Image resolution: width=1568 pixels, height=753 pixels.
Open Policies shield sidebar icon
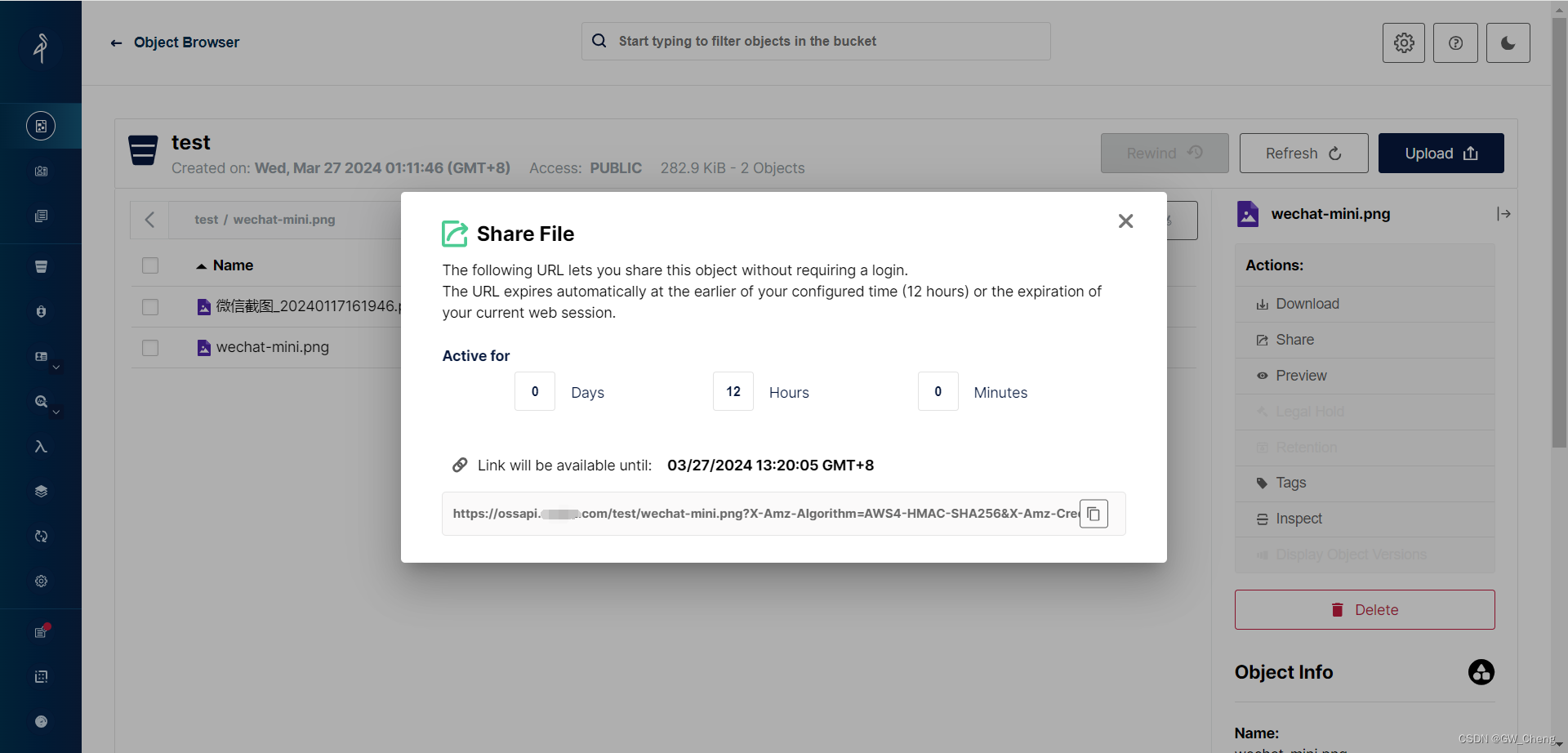point(41,311)
